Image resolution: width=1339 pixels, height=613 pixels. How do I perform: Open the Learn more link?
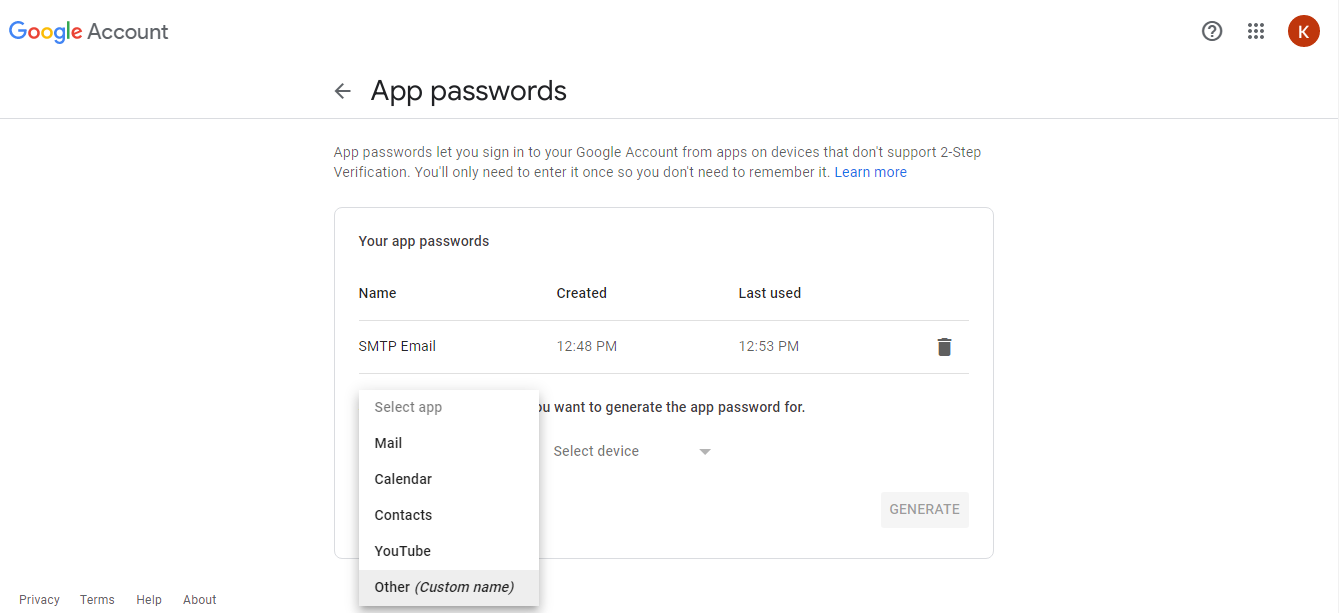click(870, 172)
